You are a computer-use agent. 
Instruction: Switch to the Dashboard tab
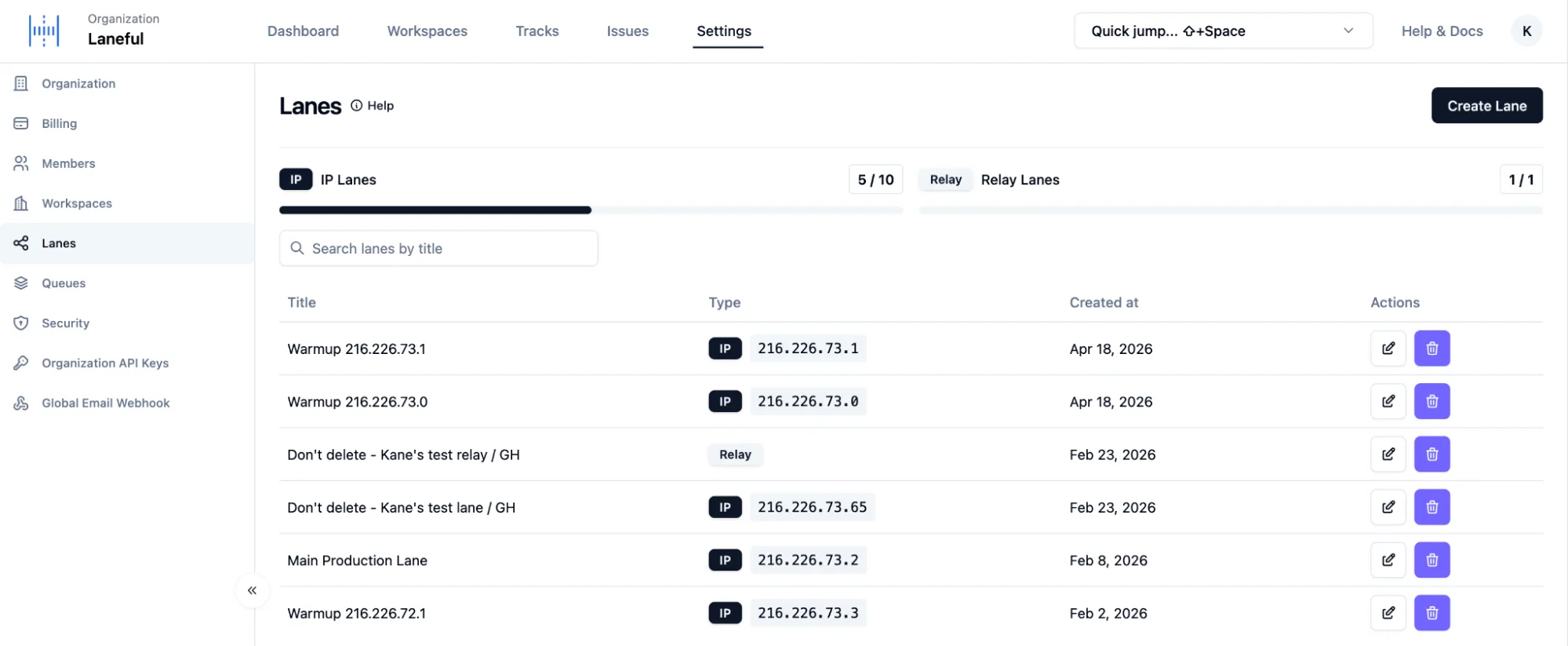[x=303, y=31]
